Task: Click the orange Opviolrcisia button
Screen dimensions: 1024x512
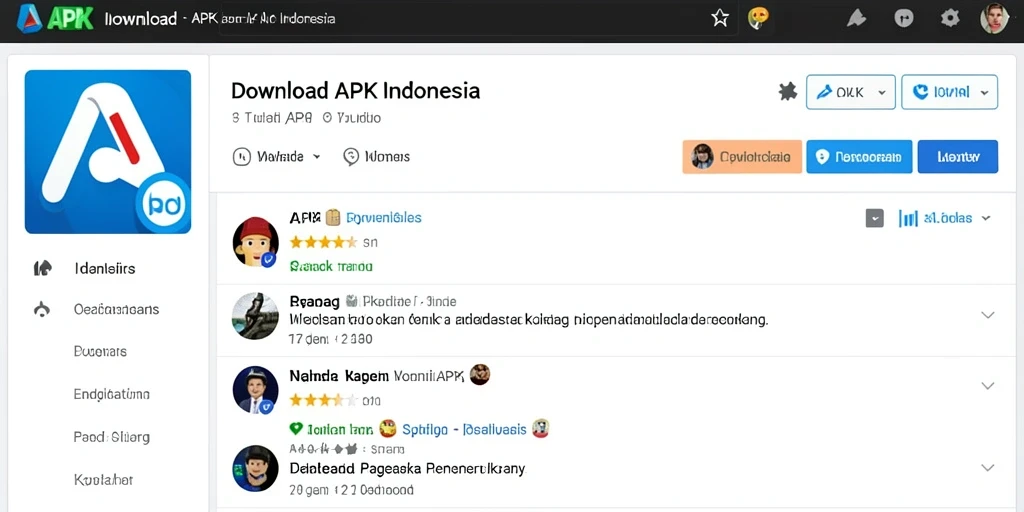Action: click(x=742, y=157)
